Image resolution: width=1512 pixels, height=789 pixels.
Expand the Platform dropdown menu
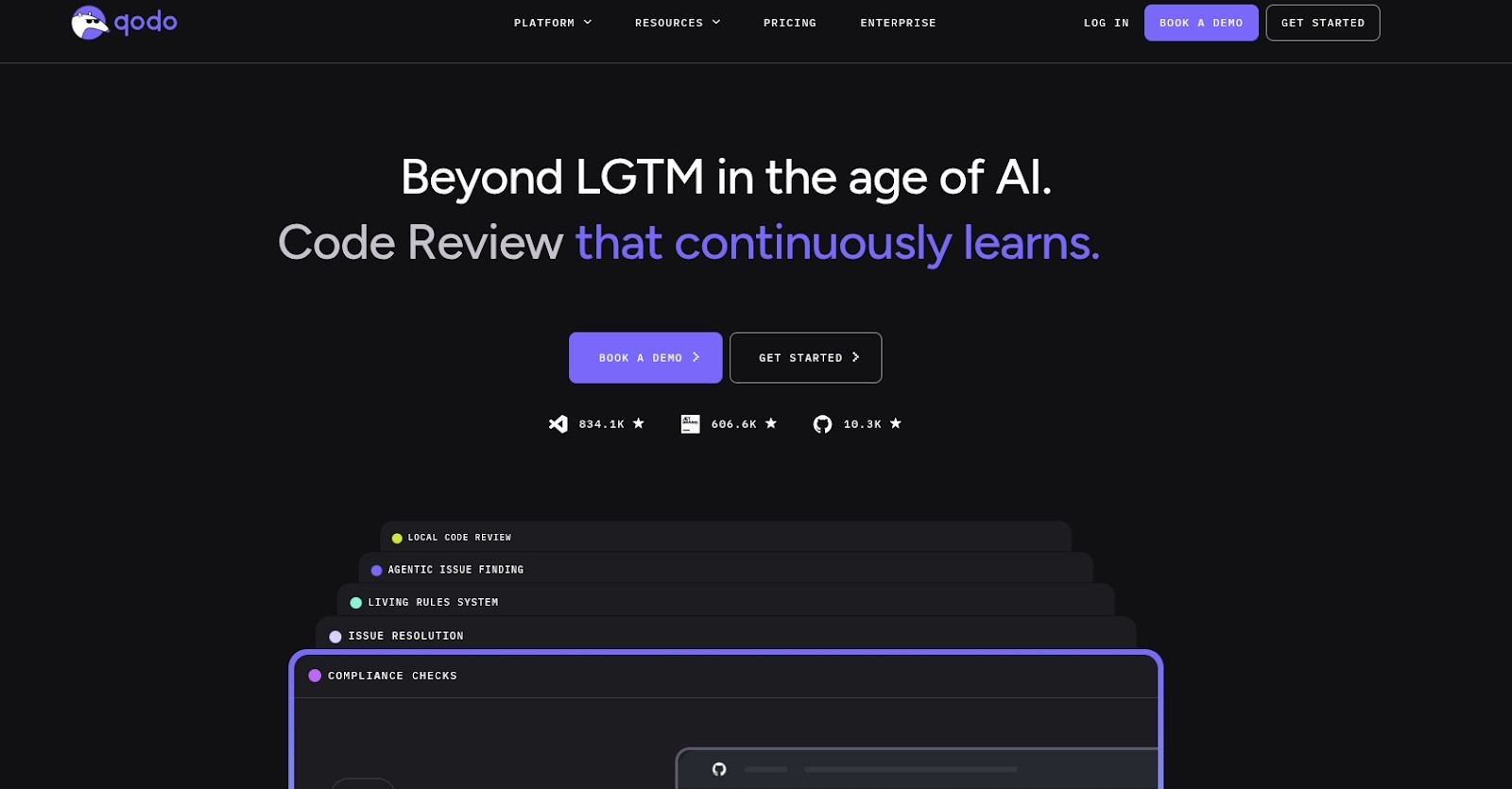click(x=553, y=23)
